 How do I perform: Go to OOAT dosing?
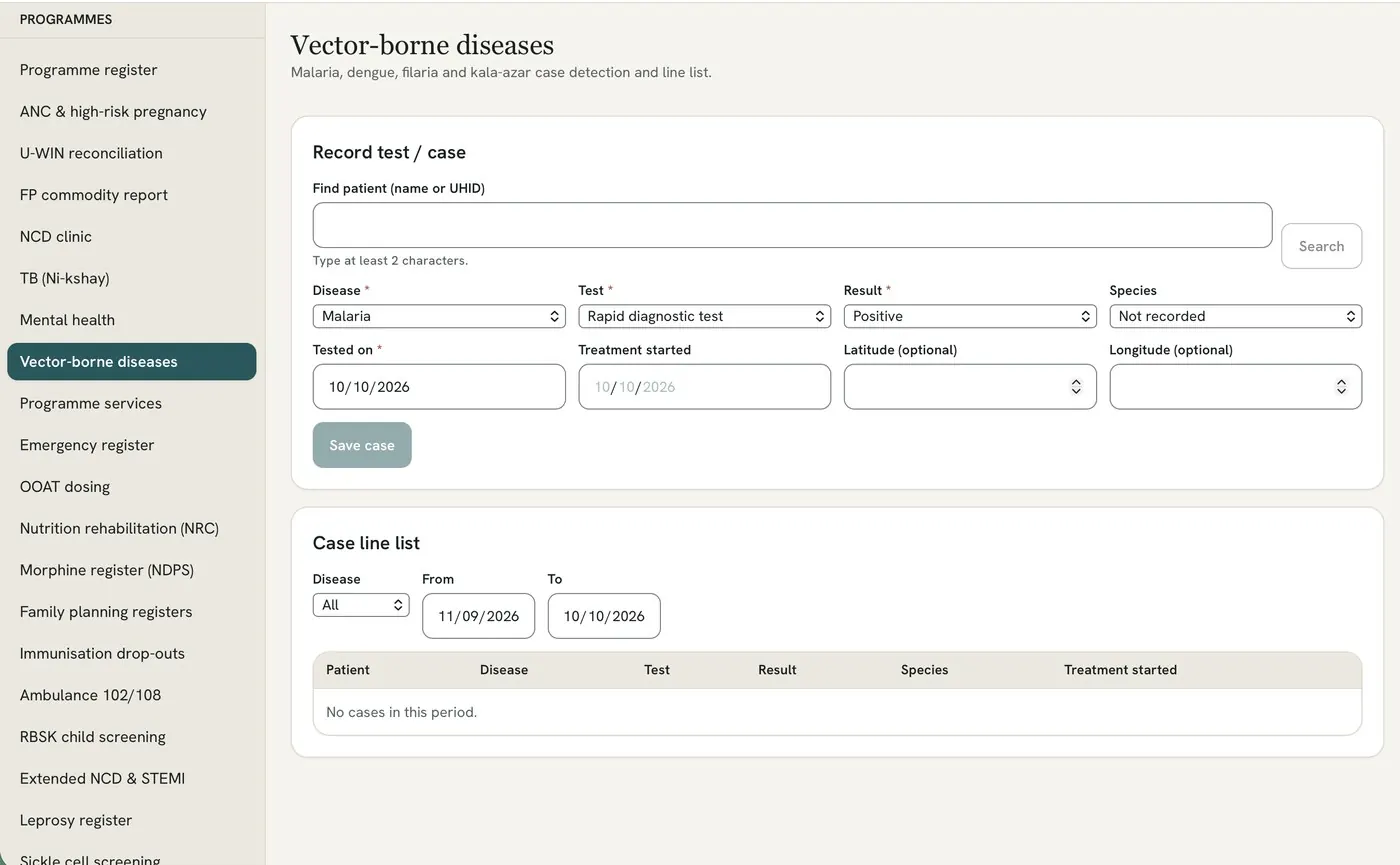(131, 487)
